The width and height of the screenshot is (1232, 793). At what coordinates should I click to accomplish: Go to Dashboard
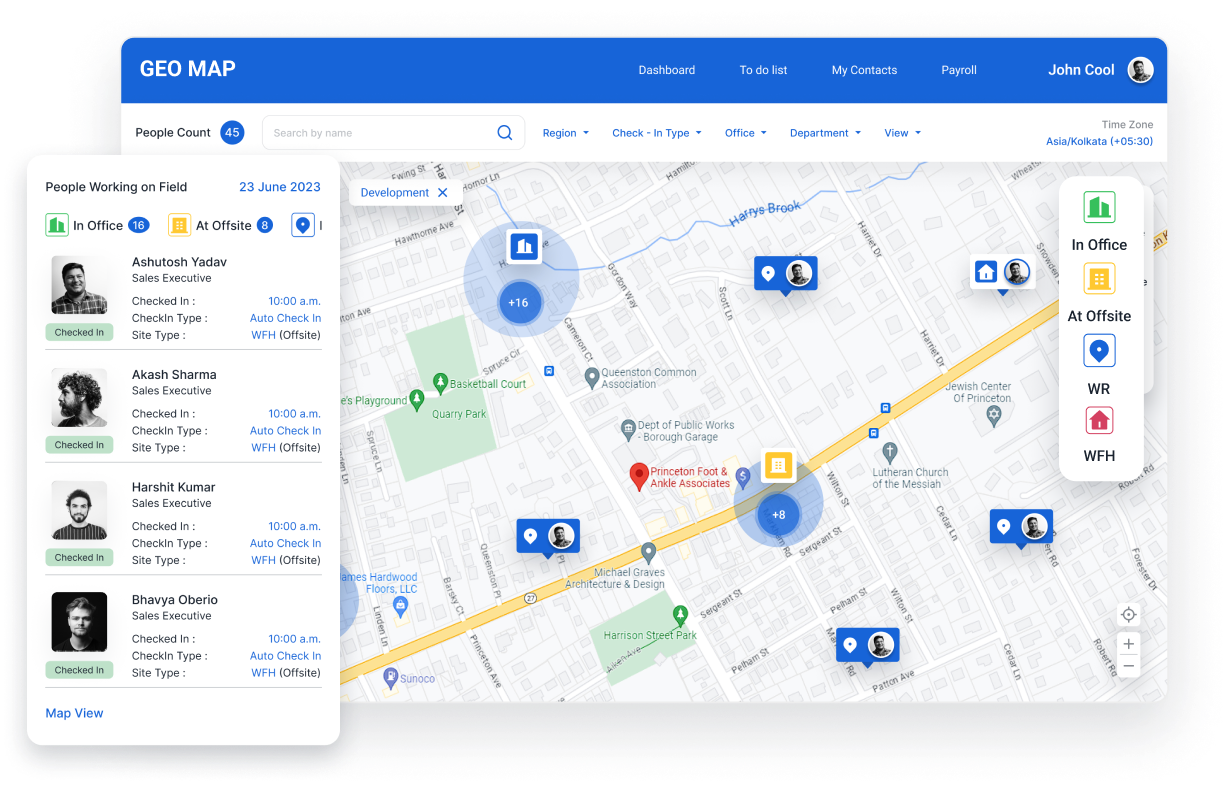tap(667, 70)
